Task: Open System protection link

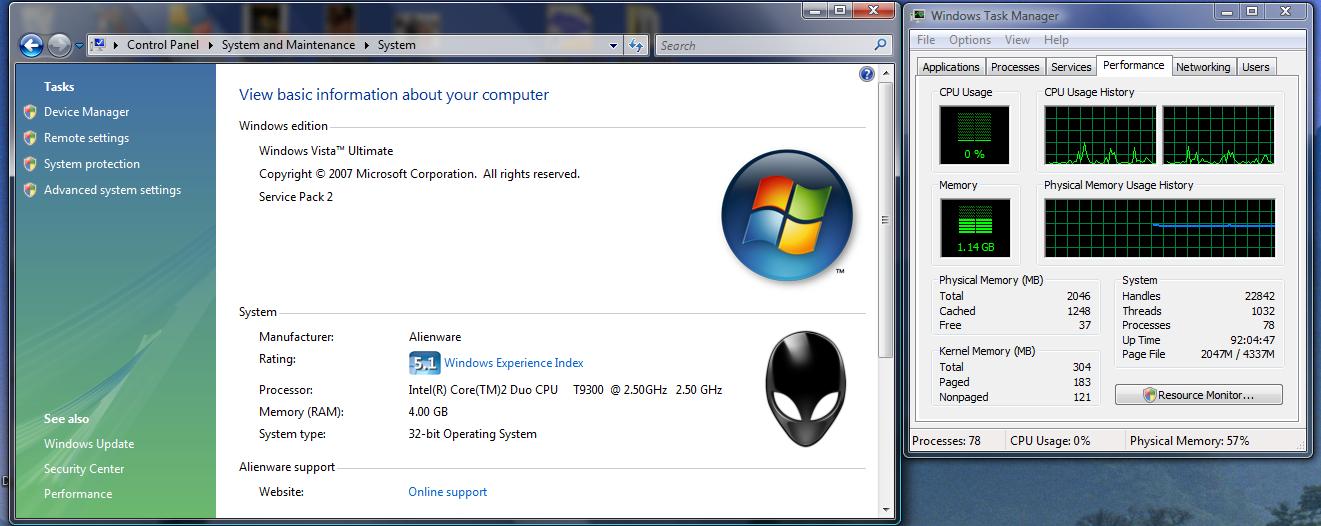Action: coord(92,164)
